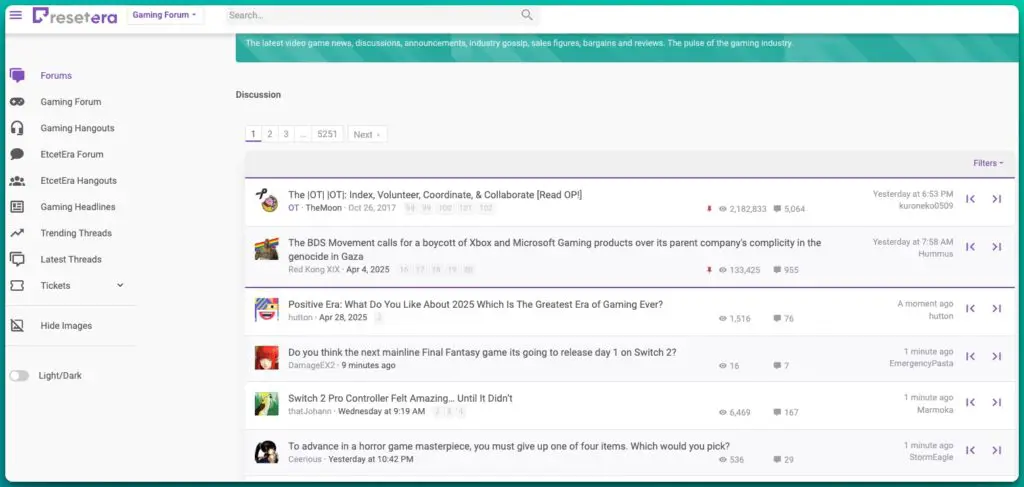1024x487 pixels.
Task: Click the Next page button
Action: tap(367, 134)
